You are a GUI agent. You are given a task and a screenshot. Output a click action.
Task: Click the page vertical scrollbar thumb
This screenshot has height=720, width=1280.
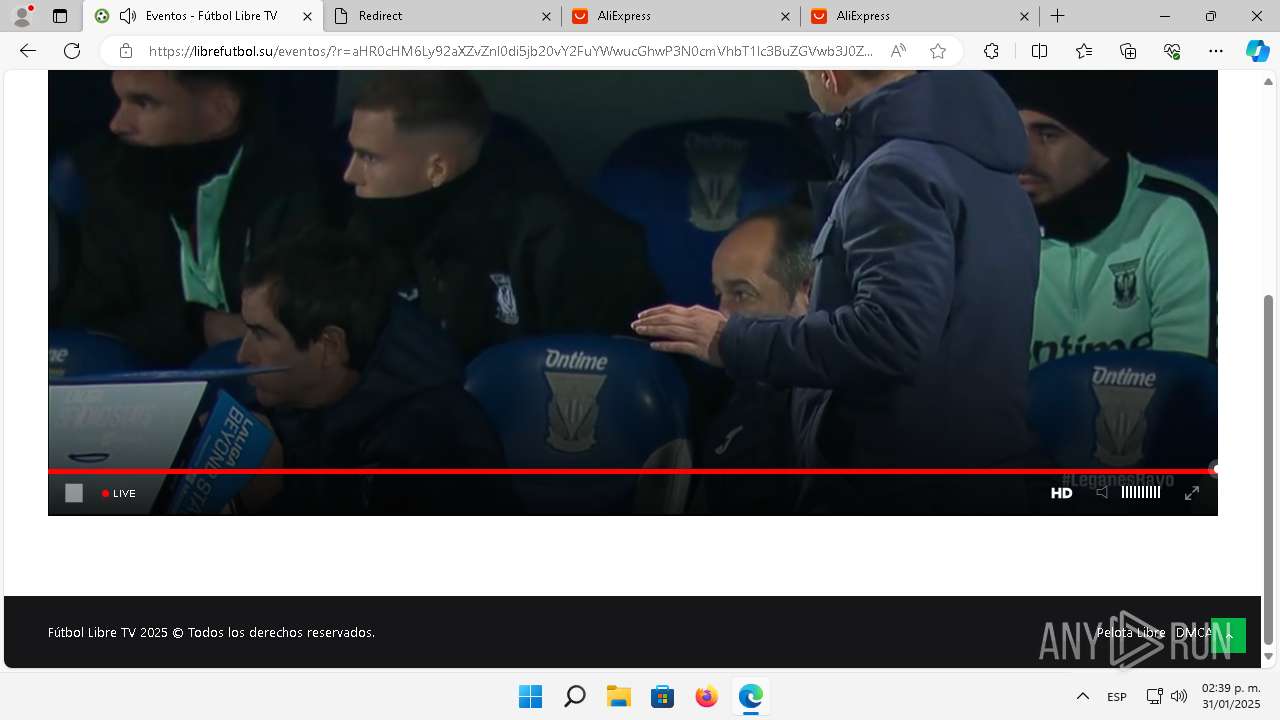point(1269,469)
